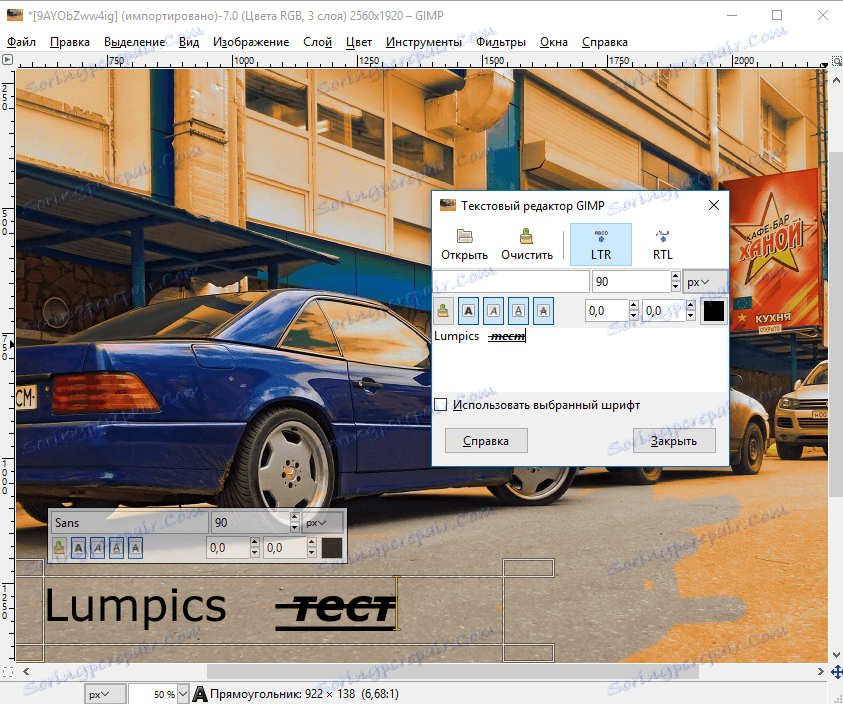
Task: Enable the Использовать выбранный шрифт checkbox
Action: click(x=441, y=405)
